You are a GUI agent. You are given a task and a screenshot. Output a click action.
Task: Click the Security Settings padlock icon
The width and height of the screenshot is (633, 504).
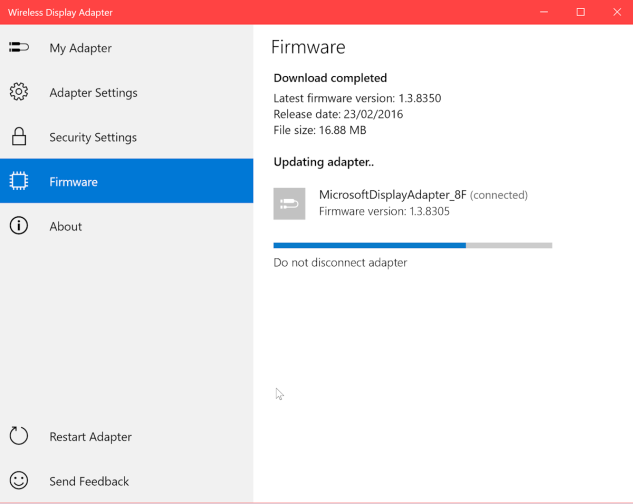[x=19, y=137]
